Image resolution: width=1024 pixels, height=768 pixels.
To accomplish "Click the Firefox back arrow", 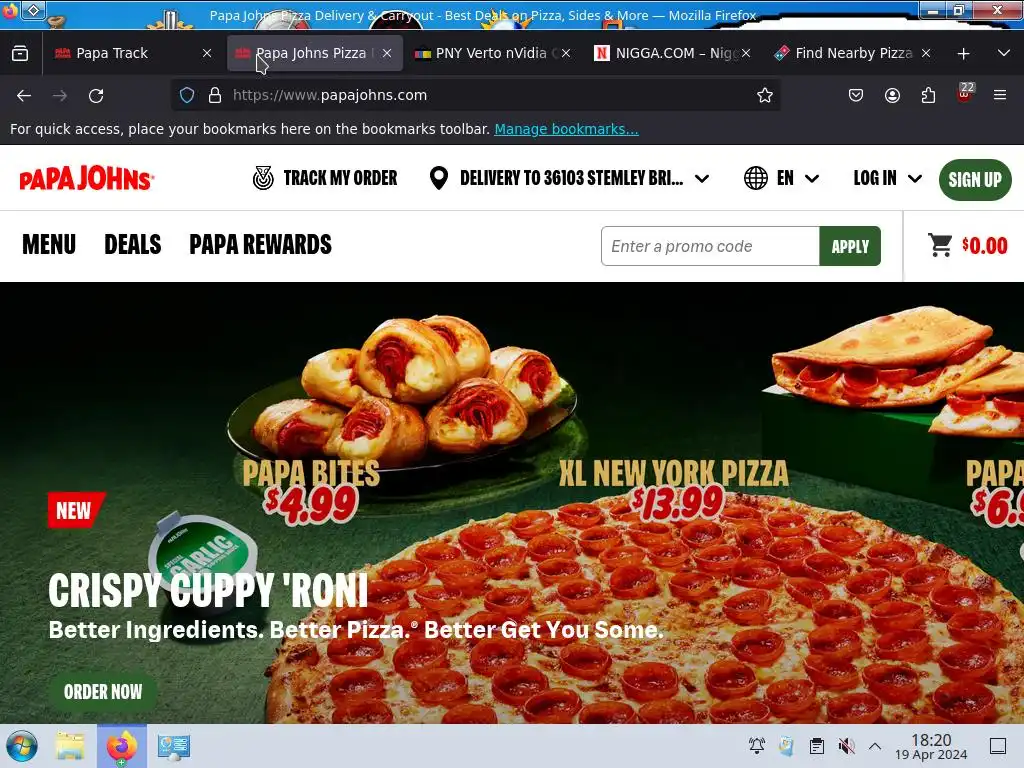I will (x=24, y=96).
